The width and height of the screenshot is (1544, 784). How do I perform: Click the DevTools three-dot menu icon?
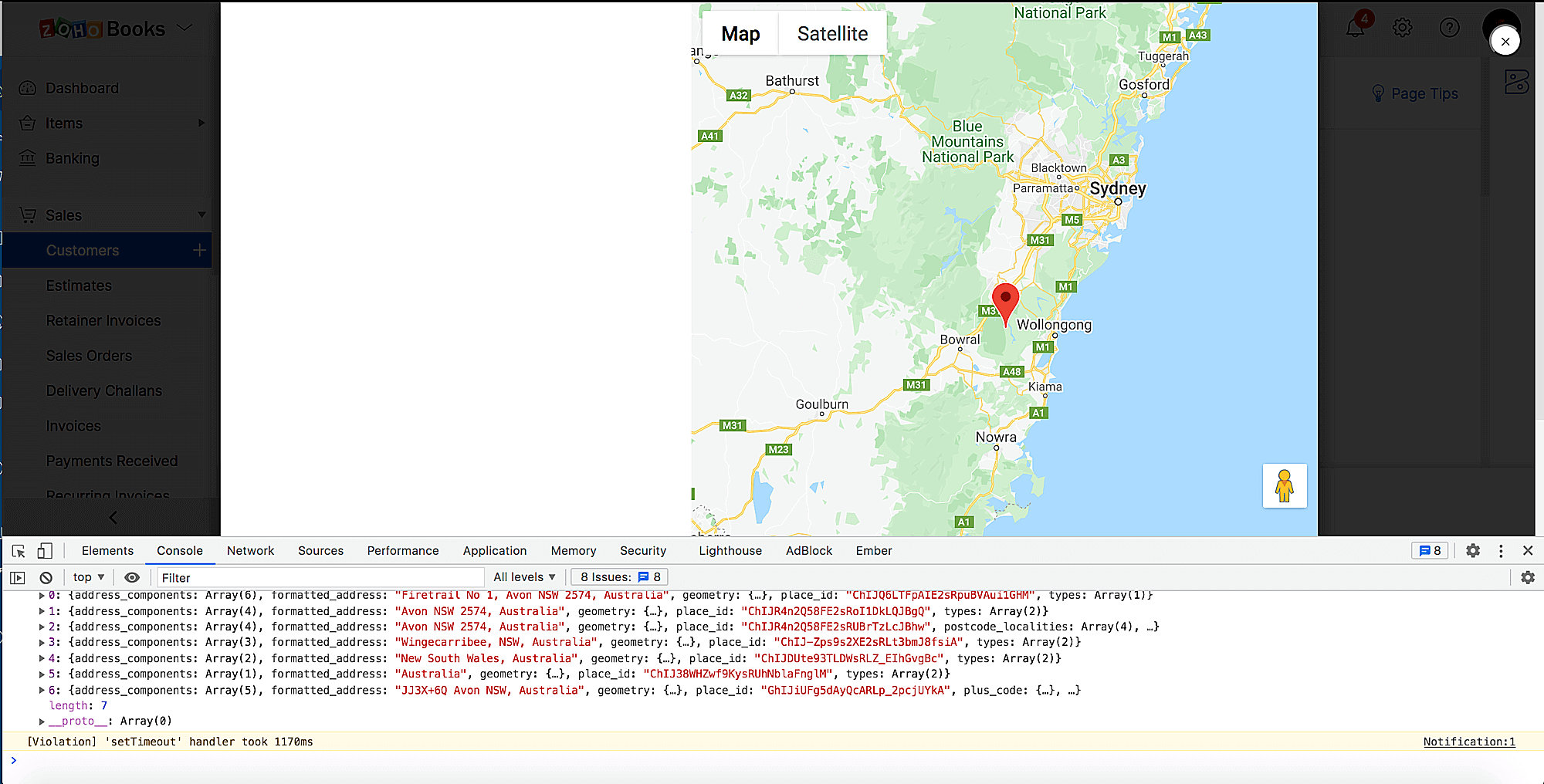click(x=1501, y=551)
